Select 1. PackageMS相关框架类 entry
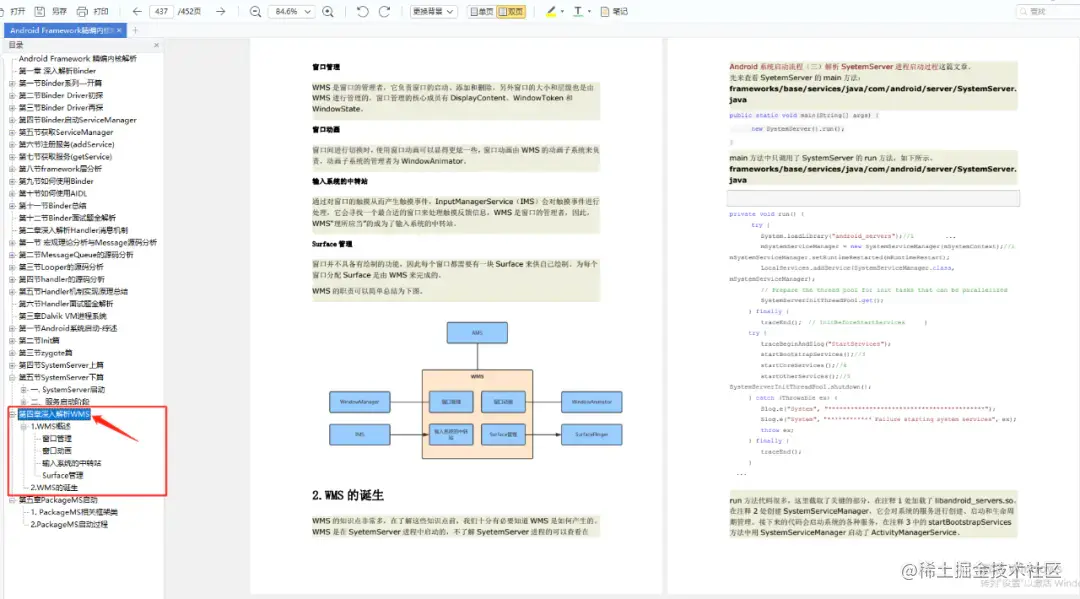The image size is (1080, 599). click(74, 512)
